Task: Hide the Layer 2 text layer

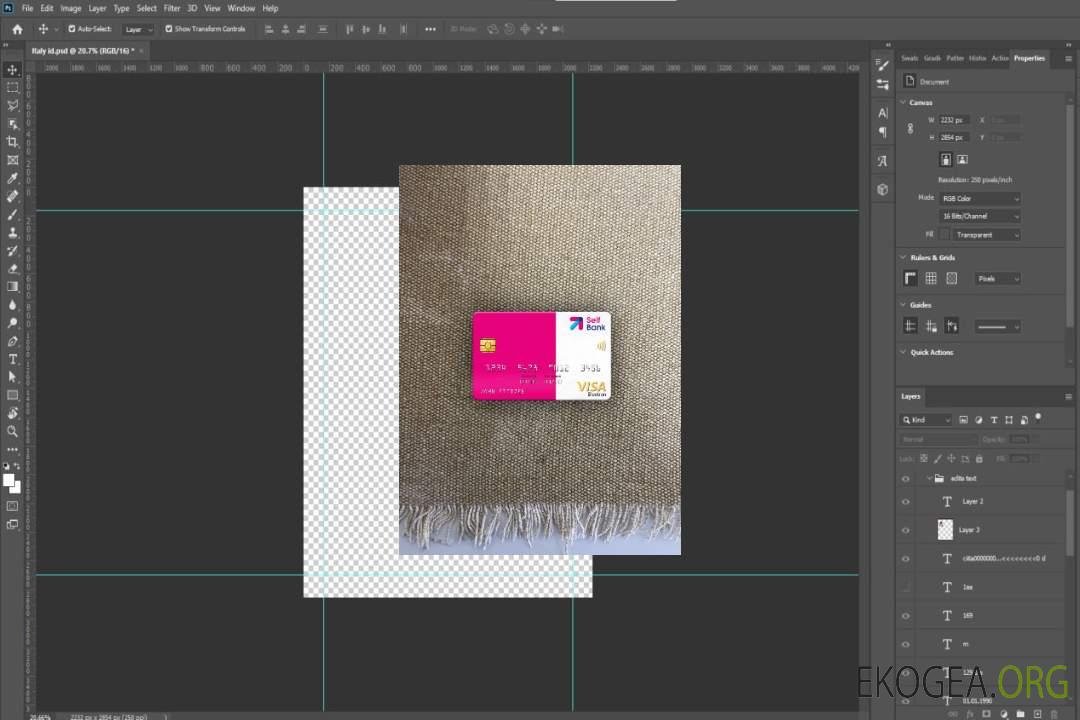Action: [x=906, y=502]
